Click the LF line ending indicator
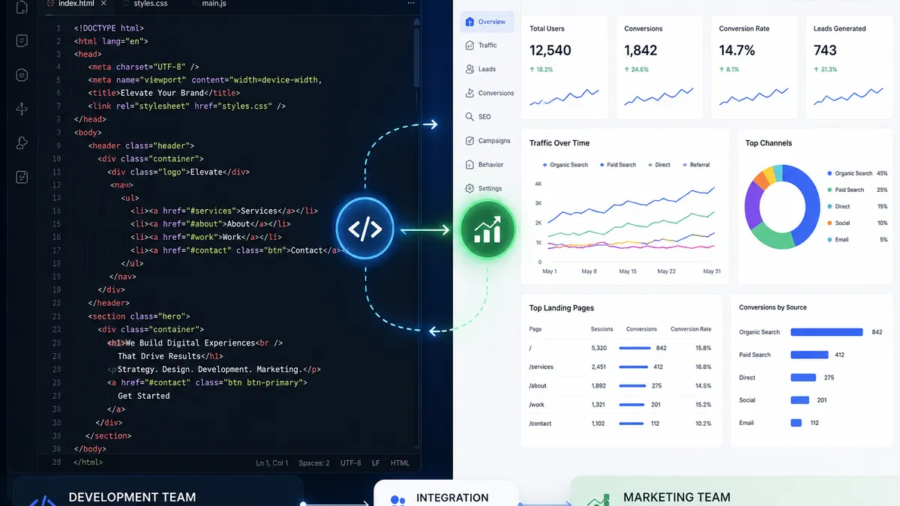 pos(375,463)
